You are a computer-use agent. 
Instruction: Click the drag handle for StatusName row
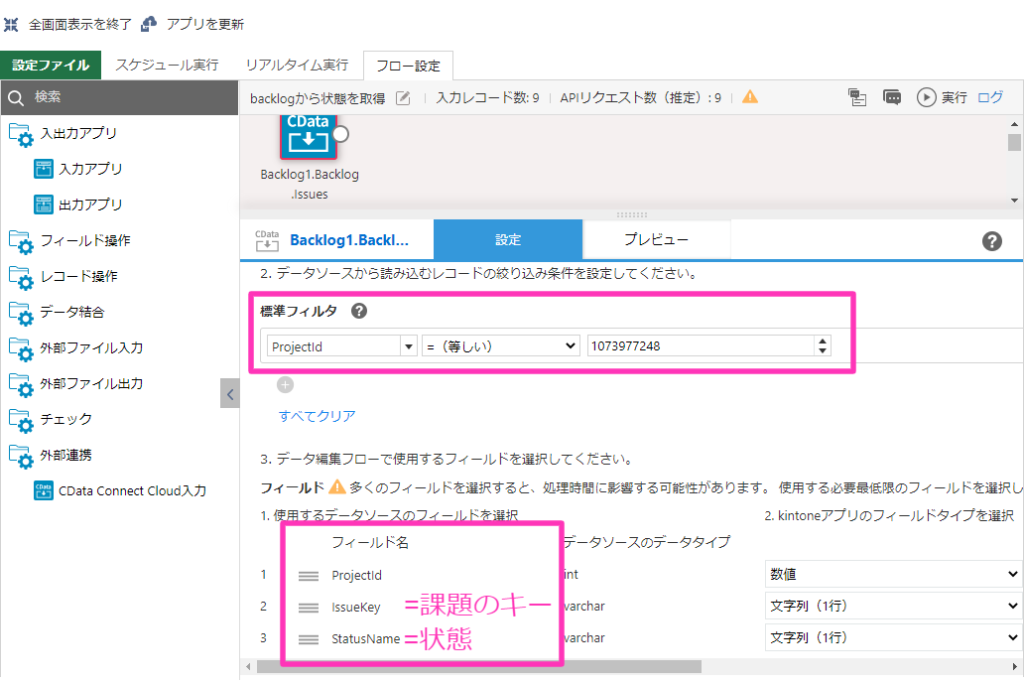[x=308, y=640]
